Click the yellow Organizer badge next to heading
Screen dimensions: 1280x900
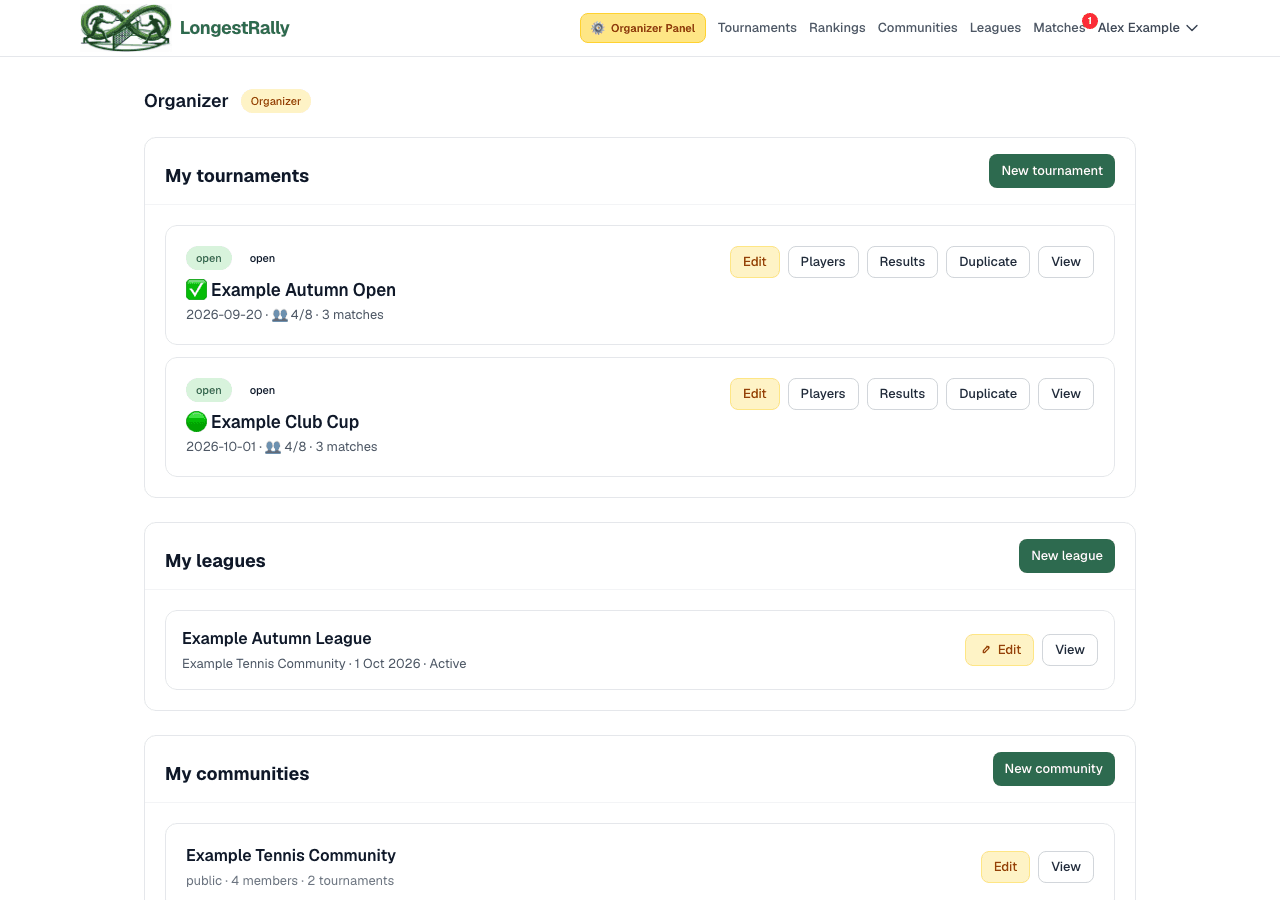276,101
